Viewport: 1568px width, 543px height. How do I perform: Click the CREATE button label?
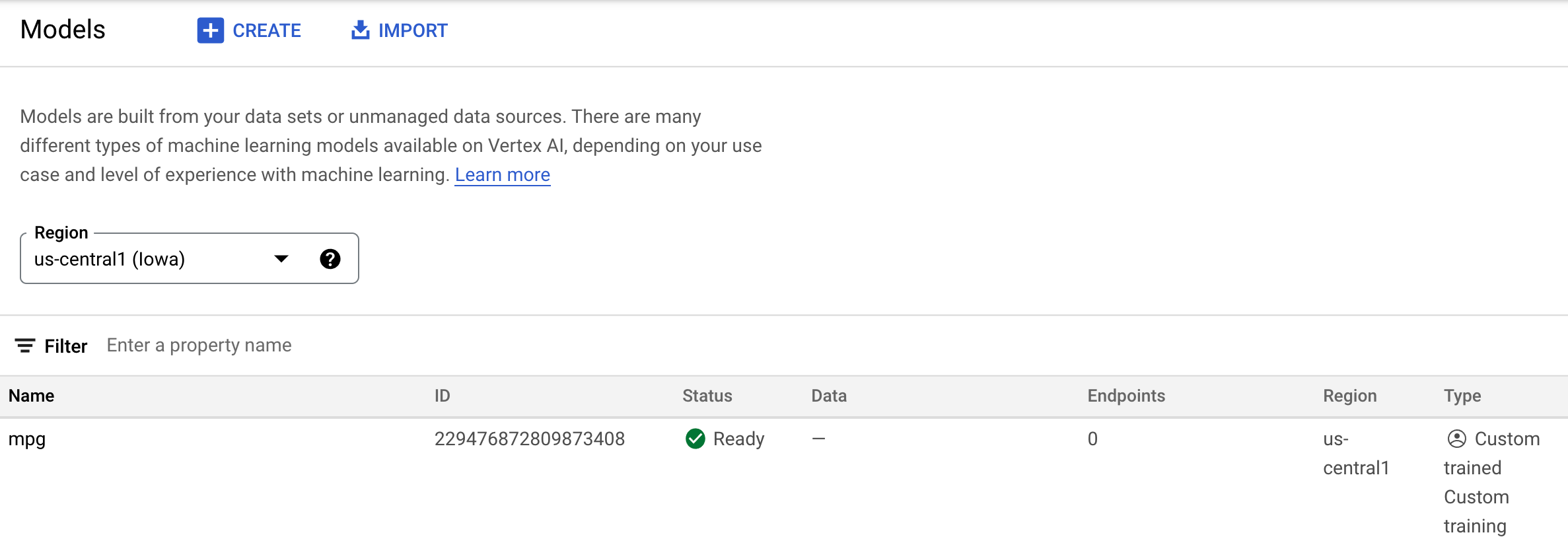point(267,30)
